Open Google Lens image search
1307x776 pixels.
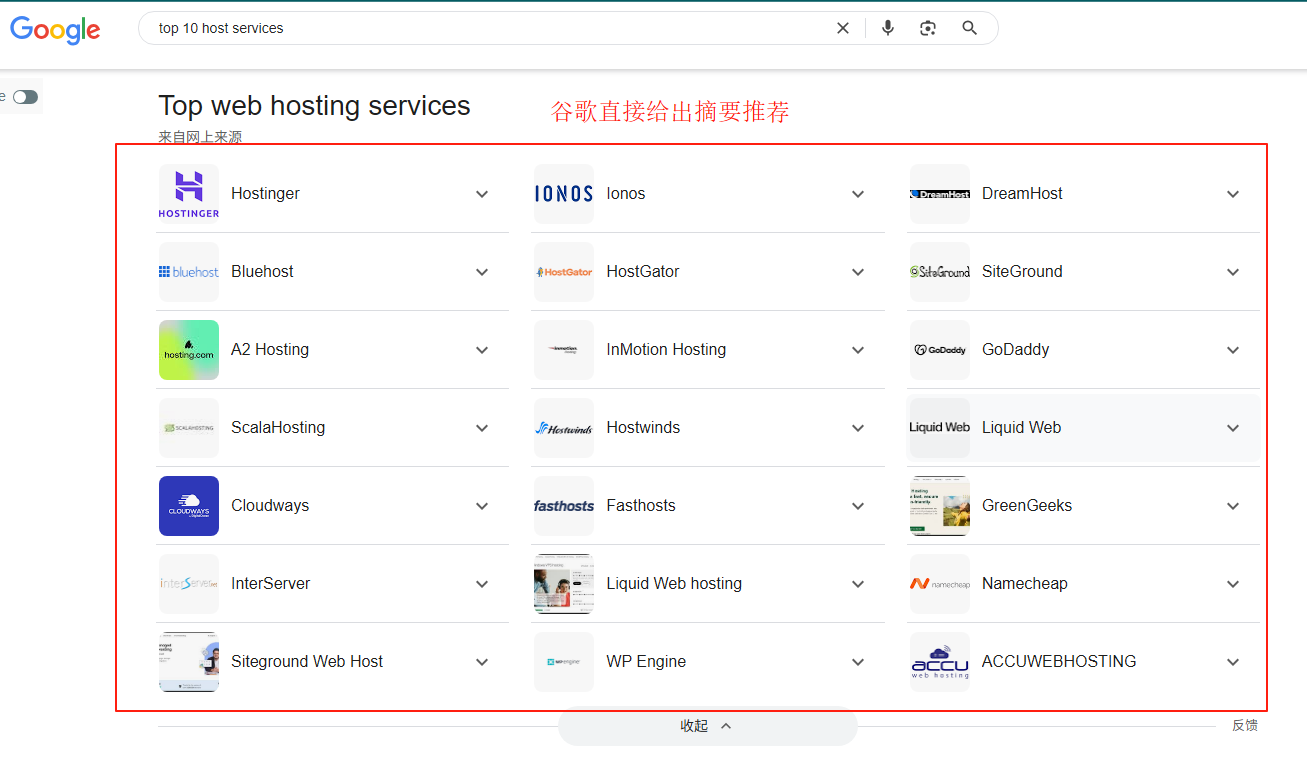[x=928, y=27]
